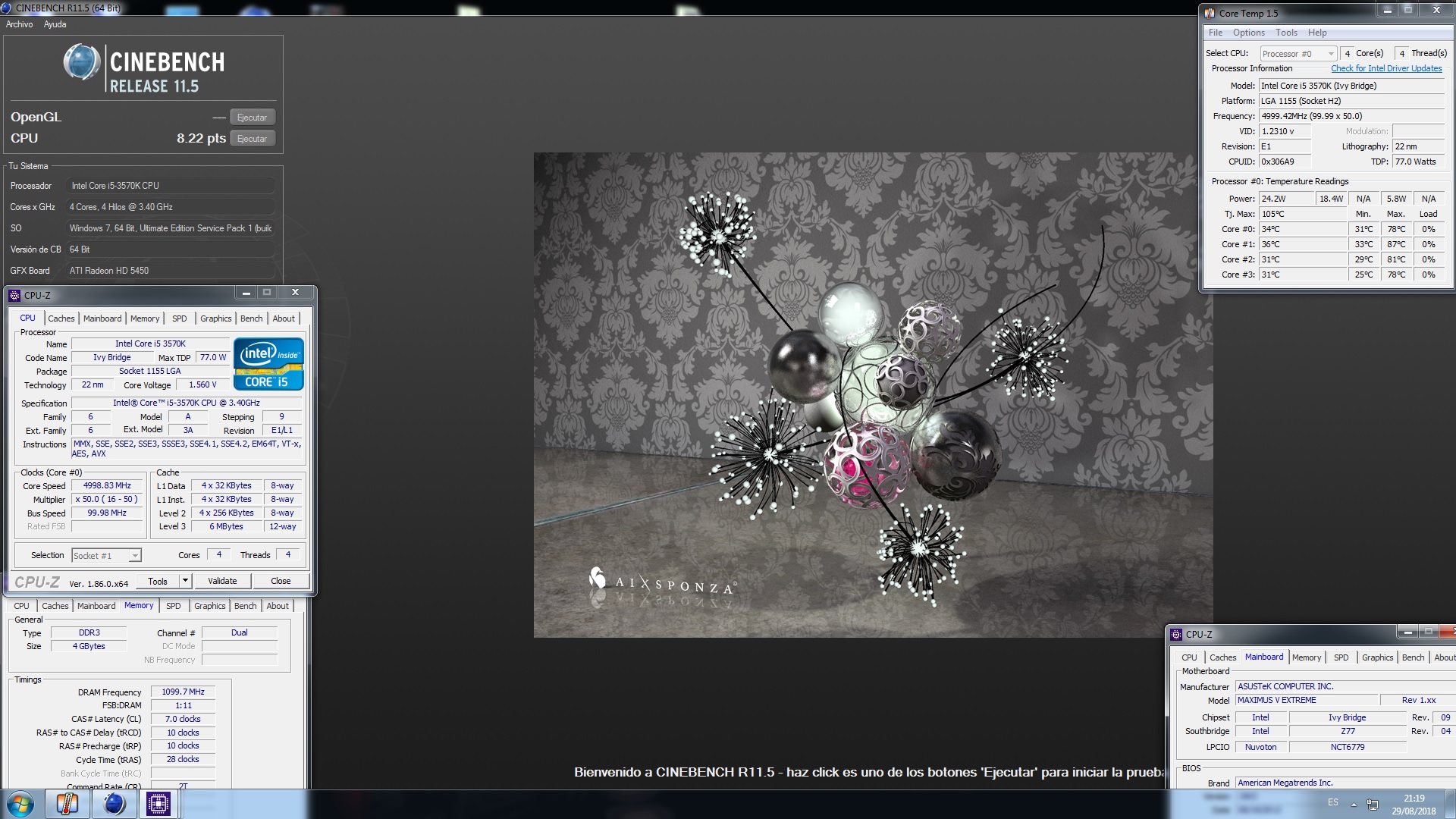Switch to Graphics tab in front CPU-Z
Screen dimensions: 1456x819
click(x=216, y=318)
